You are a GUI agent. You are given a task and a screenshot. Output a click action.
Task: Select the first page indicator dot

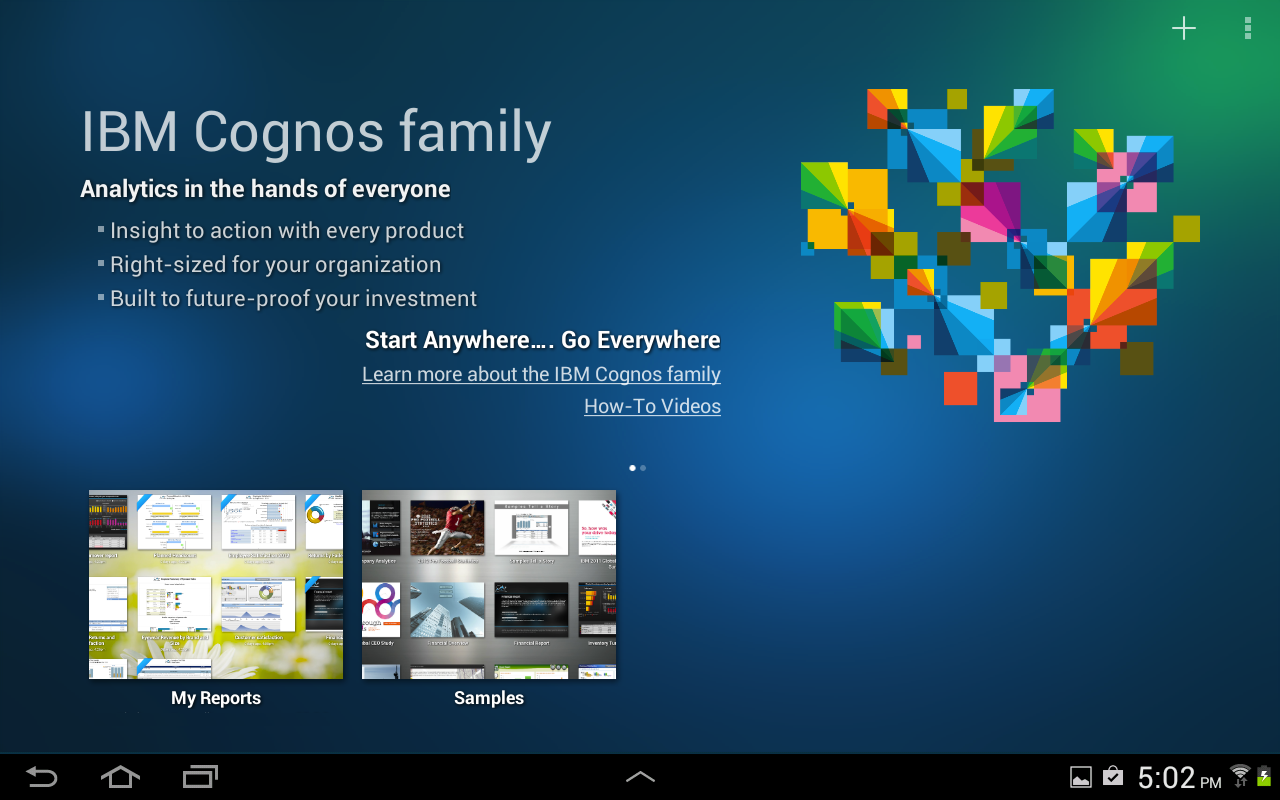pyautogui.click(x=633, y=468)
